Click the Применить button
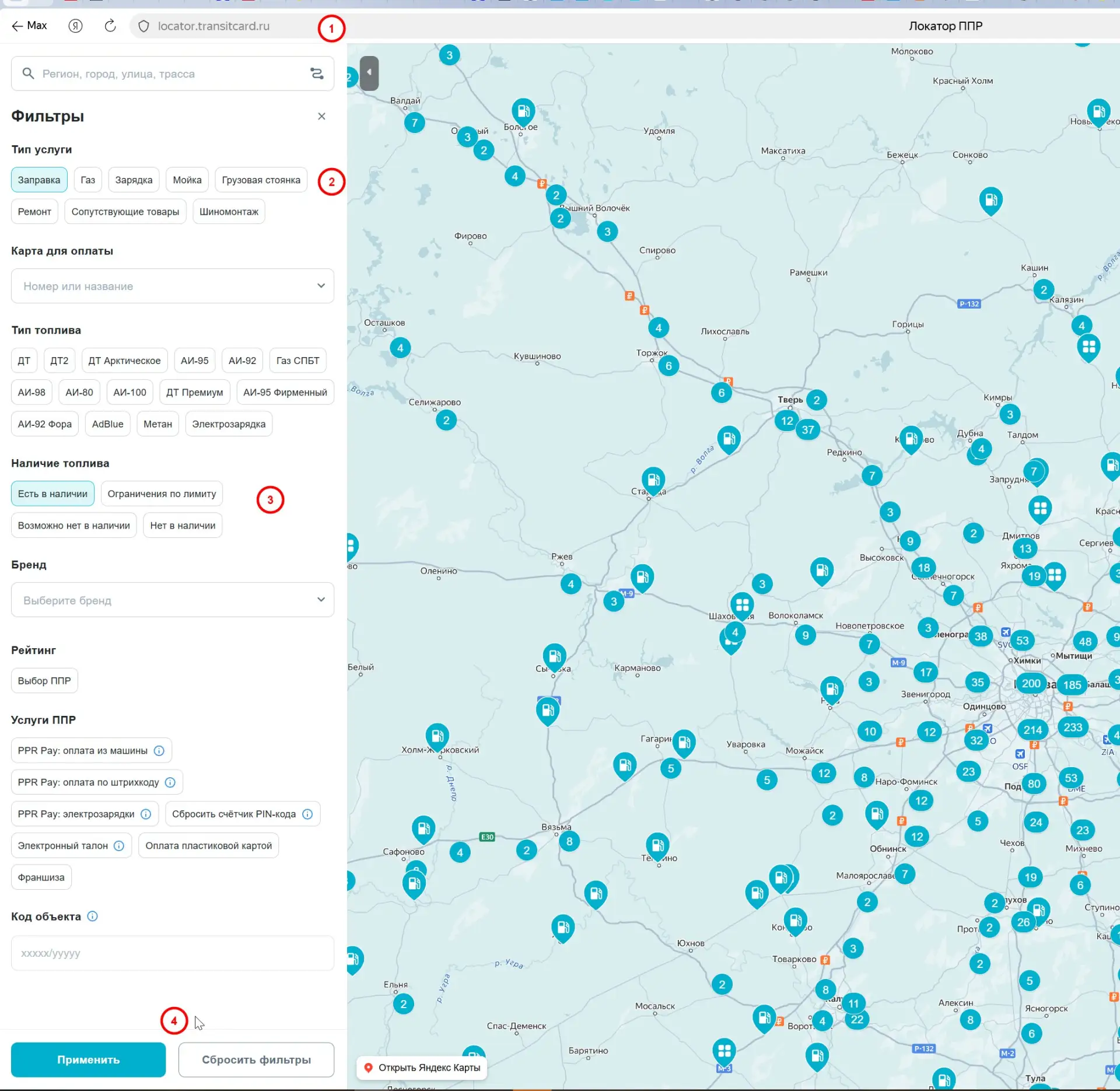Image resolution: width=1120 pixels, height=1091 pixels. tap(88, 1060)
